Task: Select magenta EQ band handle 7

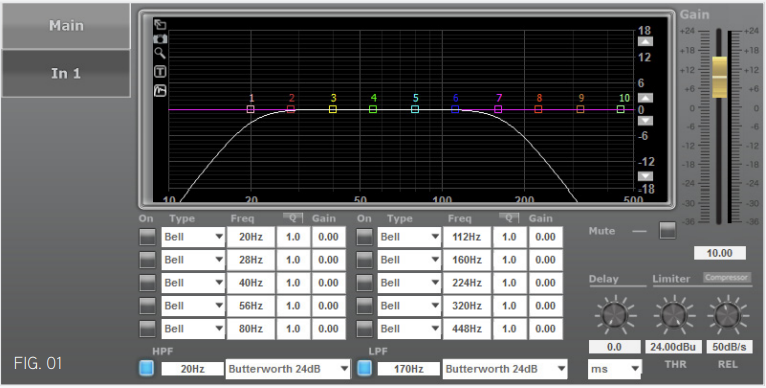Action: pyautogui.click(x=498, y=109)
